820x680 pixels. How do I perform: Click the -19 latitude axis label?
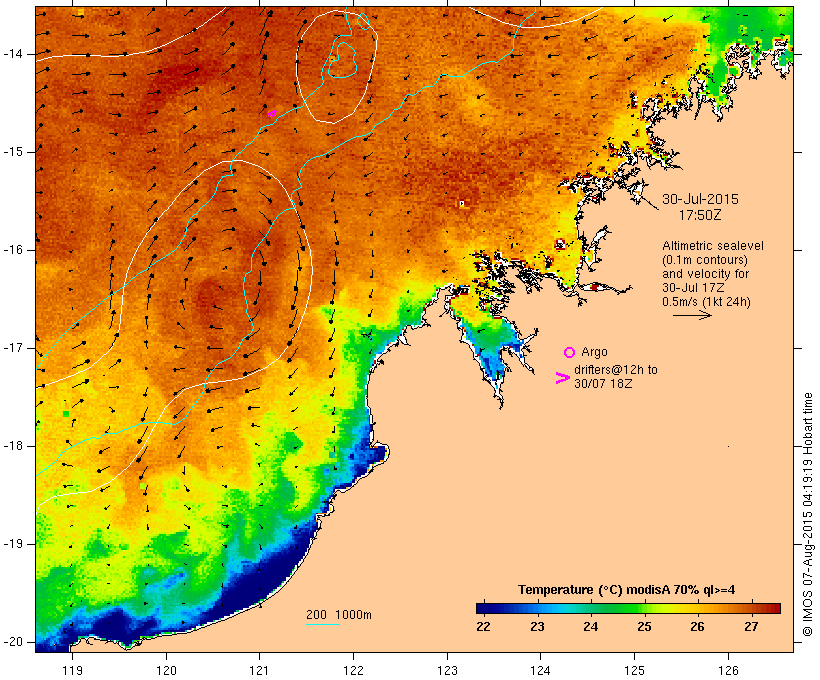click(x=13, y=544)
